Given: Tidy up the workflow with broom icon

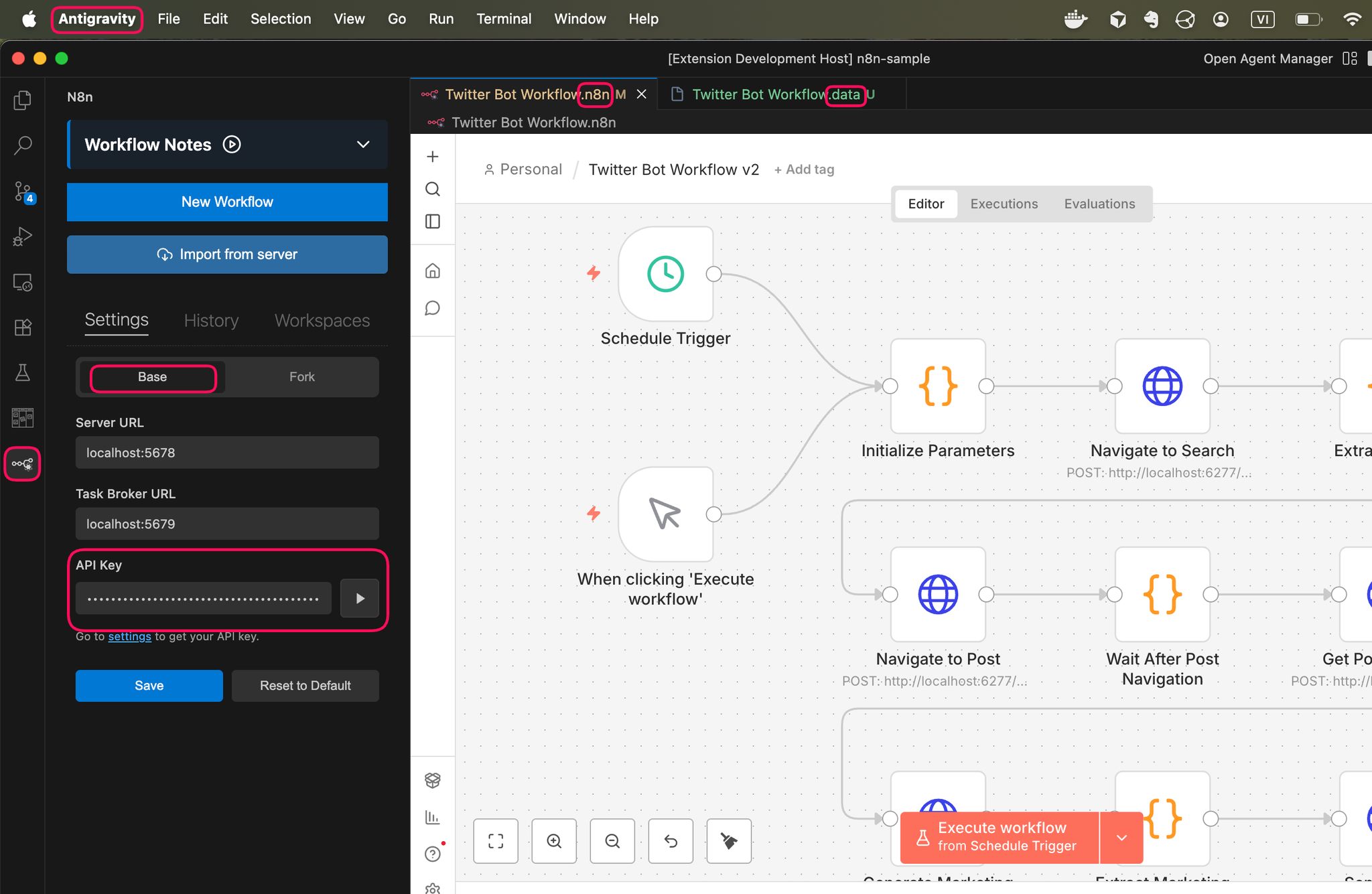Looking at the screenshot, I should (729, 841).
